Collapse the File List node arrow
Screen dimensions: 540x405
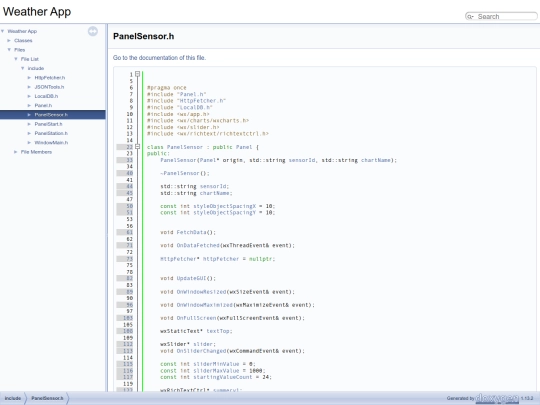16,59
